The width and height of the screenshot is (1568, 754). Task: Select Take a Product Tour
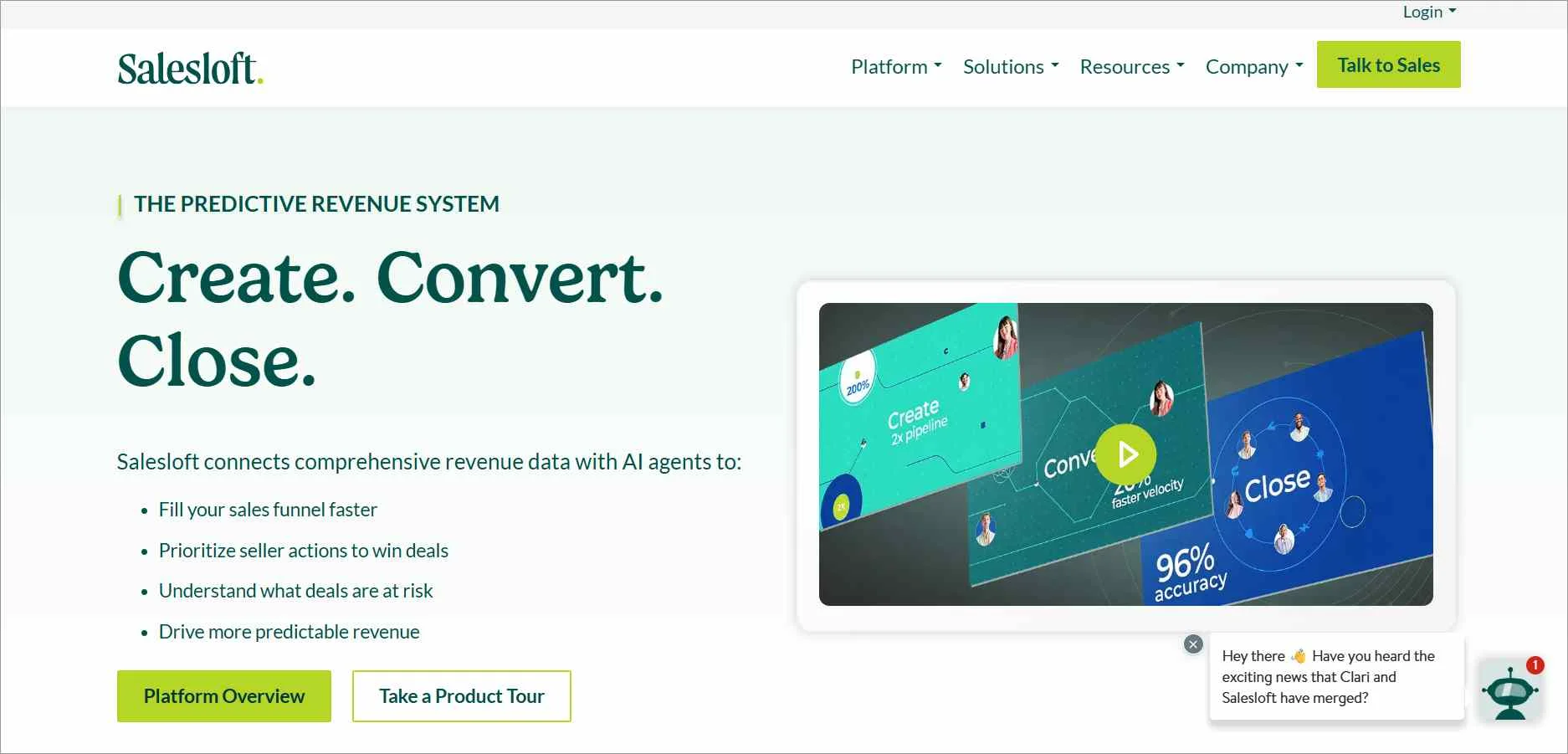tap(461, 695)
